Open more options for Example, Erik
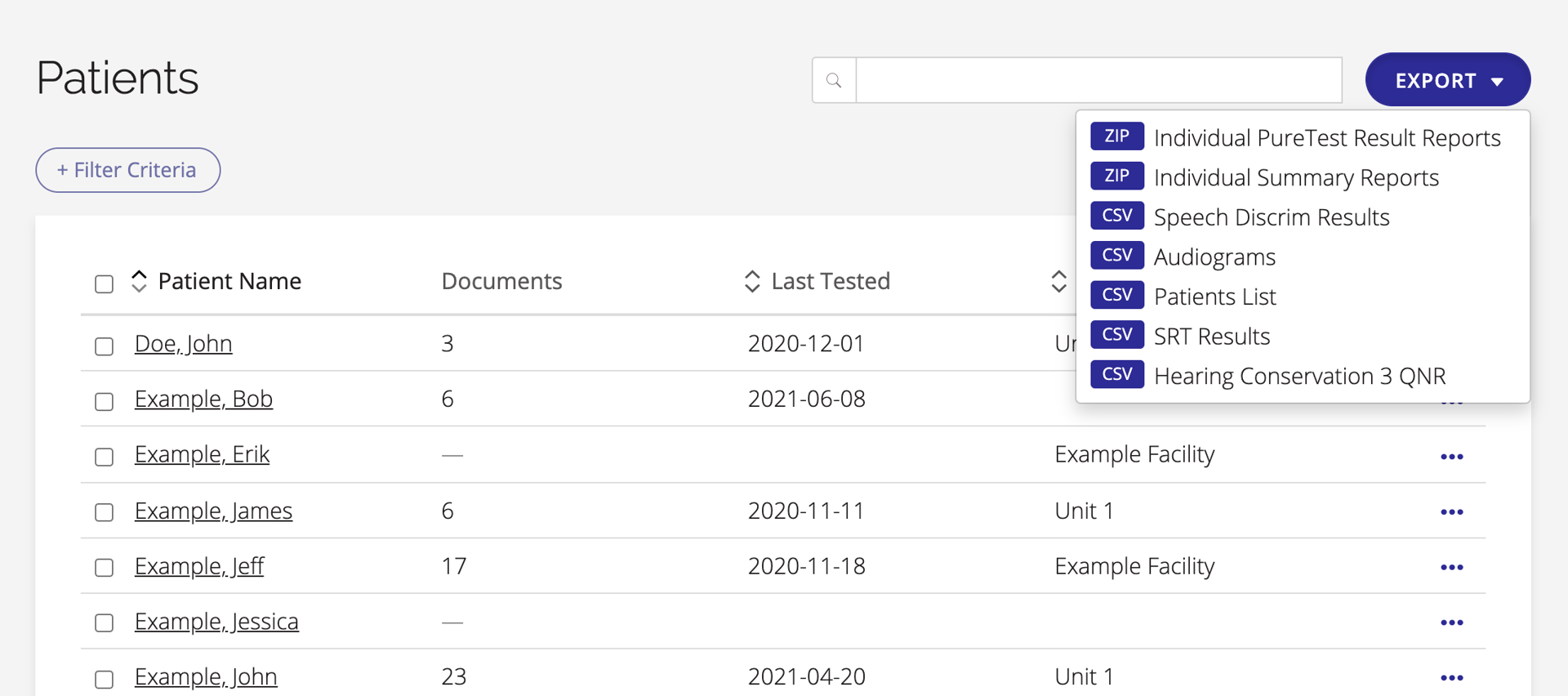This screenshot has width=1568, height=696. point(1451,457)
